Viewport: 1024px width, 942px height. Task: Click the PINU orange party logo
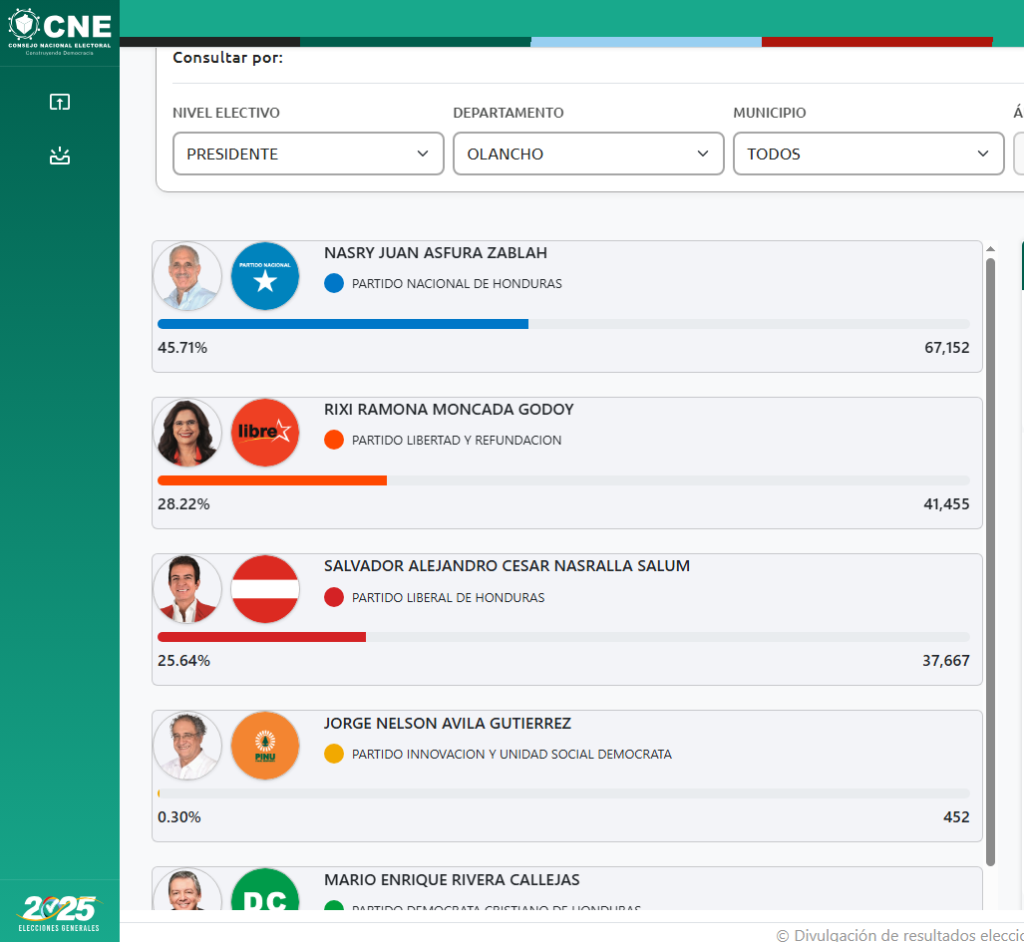point(265,745)
